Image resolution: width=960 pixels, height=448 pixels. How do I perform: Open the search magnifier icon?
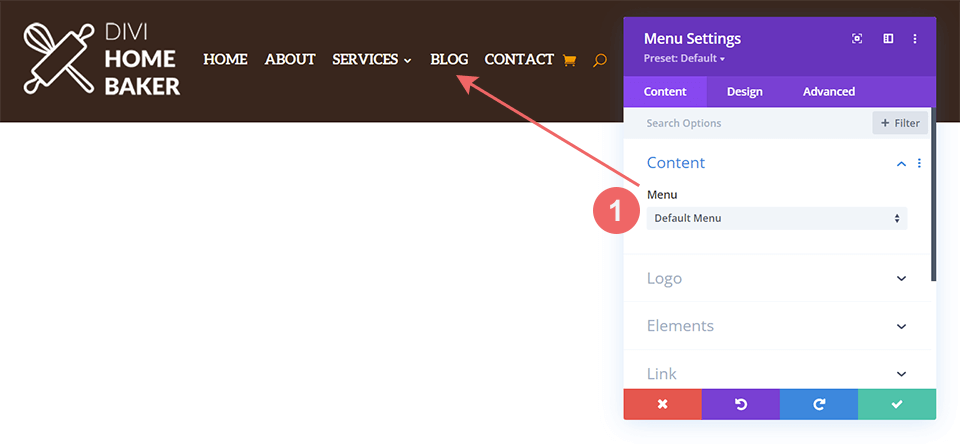[600, 60]
